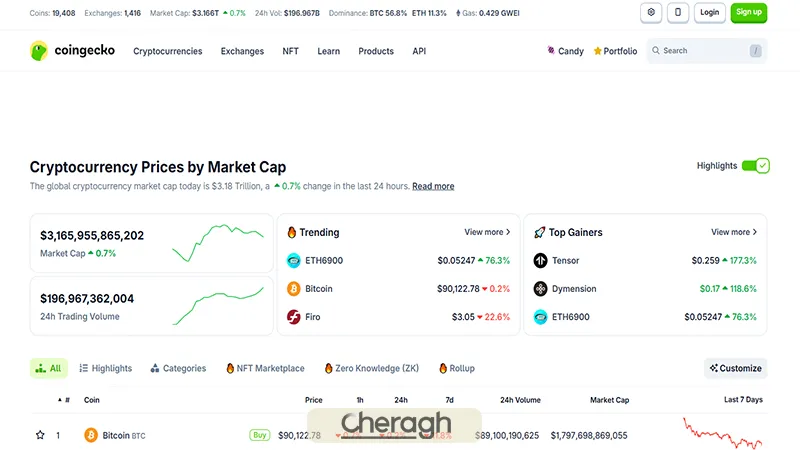Star Bitcoin as a favorite
This screenshot has height=450, width=800.
point(40,435)
